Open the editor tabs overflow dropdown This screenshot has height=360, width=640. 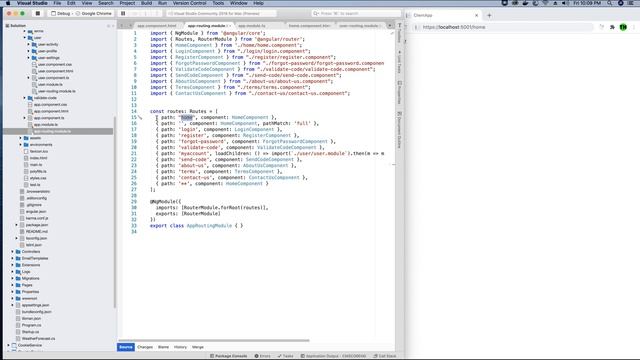[390, 26]
